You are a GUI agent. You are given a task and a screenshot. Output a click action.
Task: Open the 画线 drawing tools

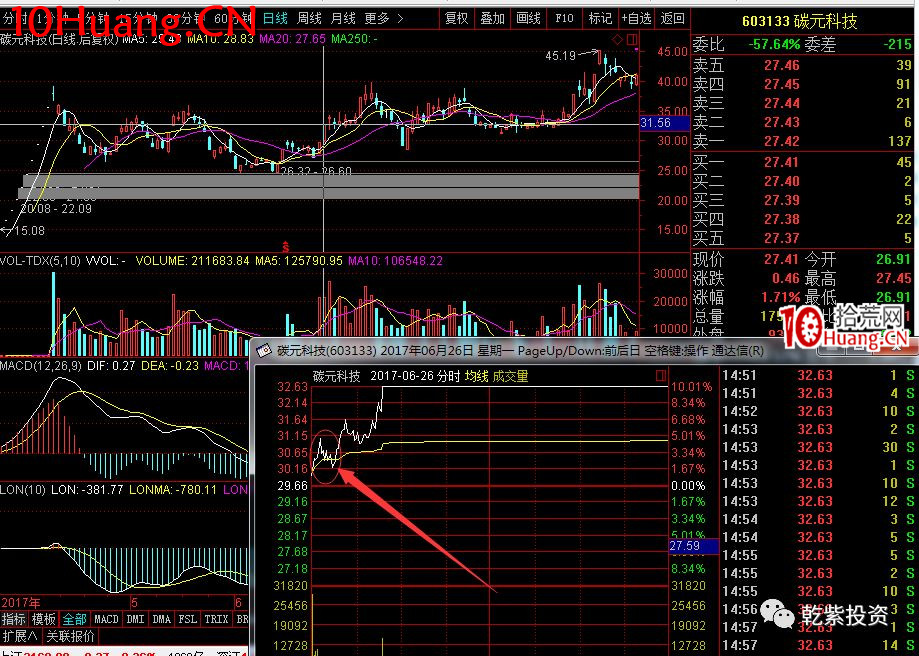point(528,19)
